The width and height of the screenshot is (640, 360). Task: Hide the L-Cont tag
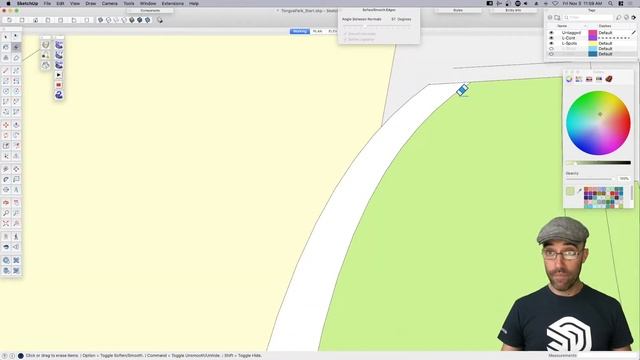(x=551, y=38)
